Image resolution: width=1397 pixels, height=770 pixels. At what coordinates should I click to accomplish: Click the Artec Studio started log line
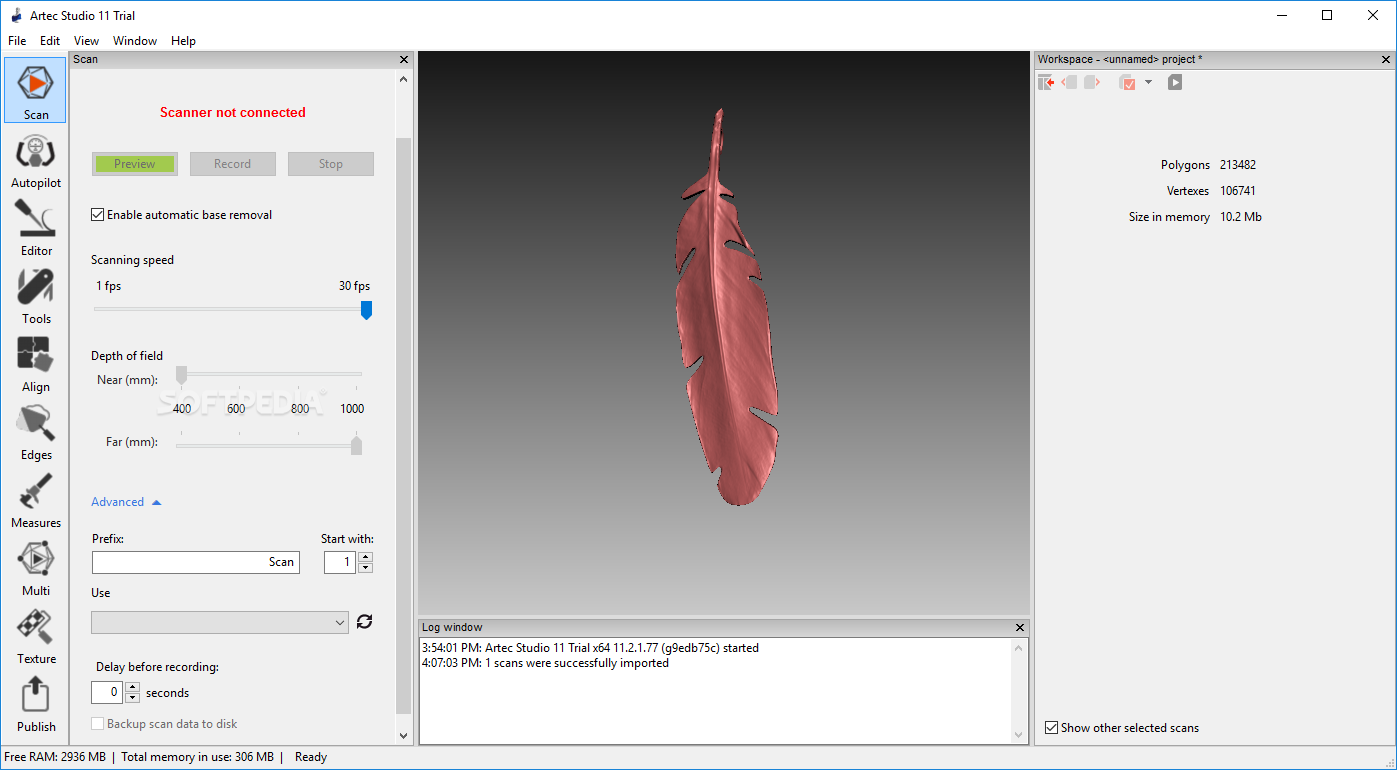590,648
